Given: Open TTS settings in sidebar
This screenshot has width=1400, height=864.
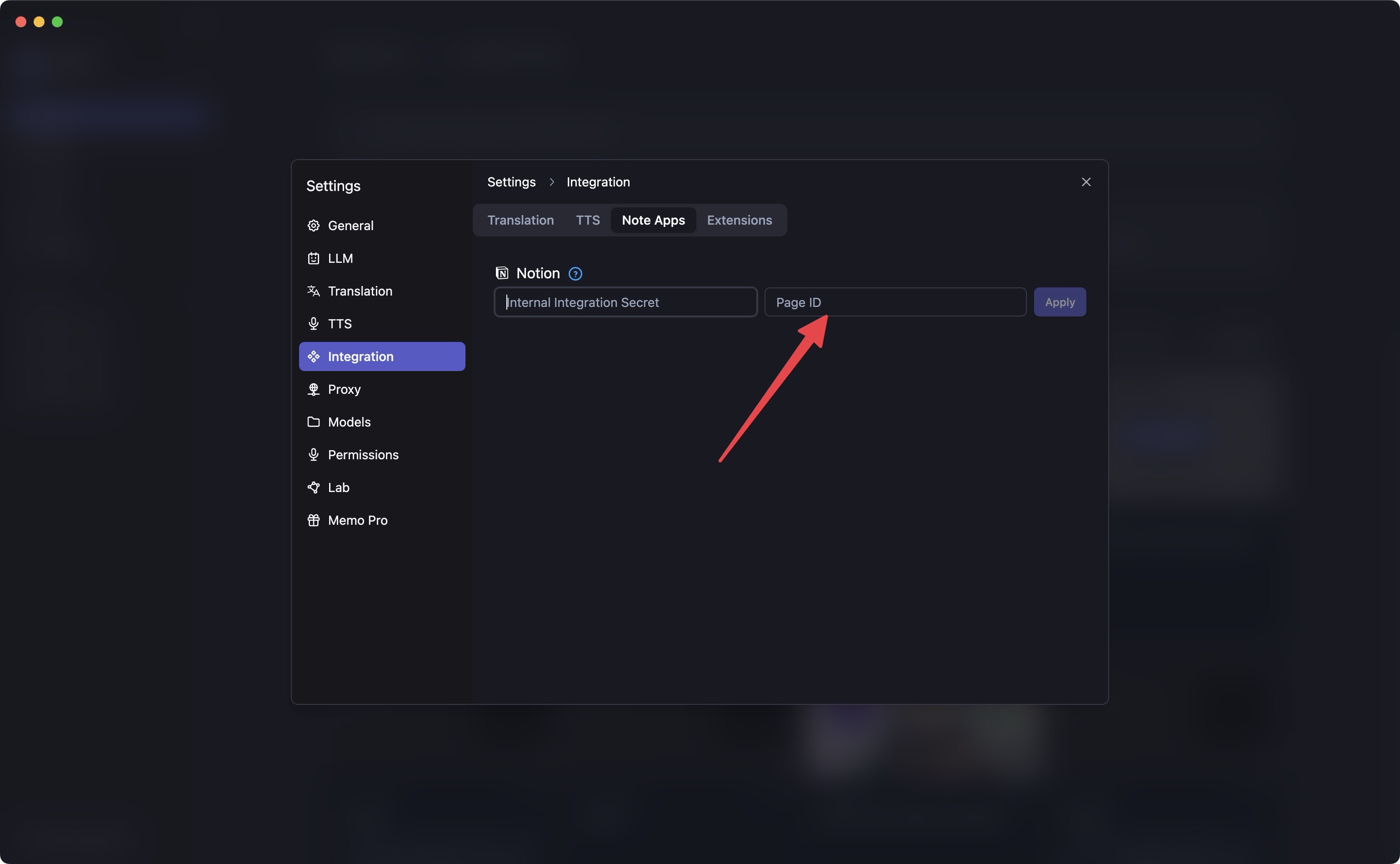Looking at the screenshot, I should (381, 324).
